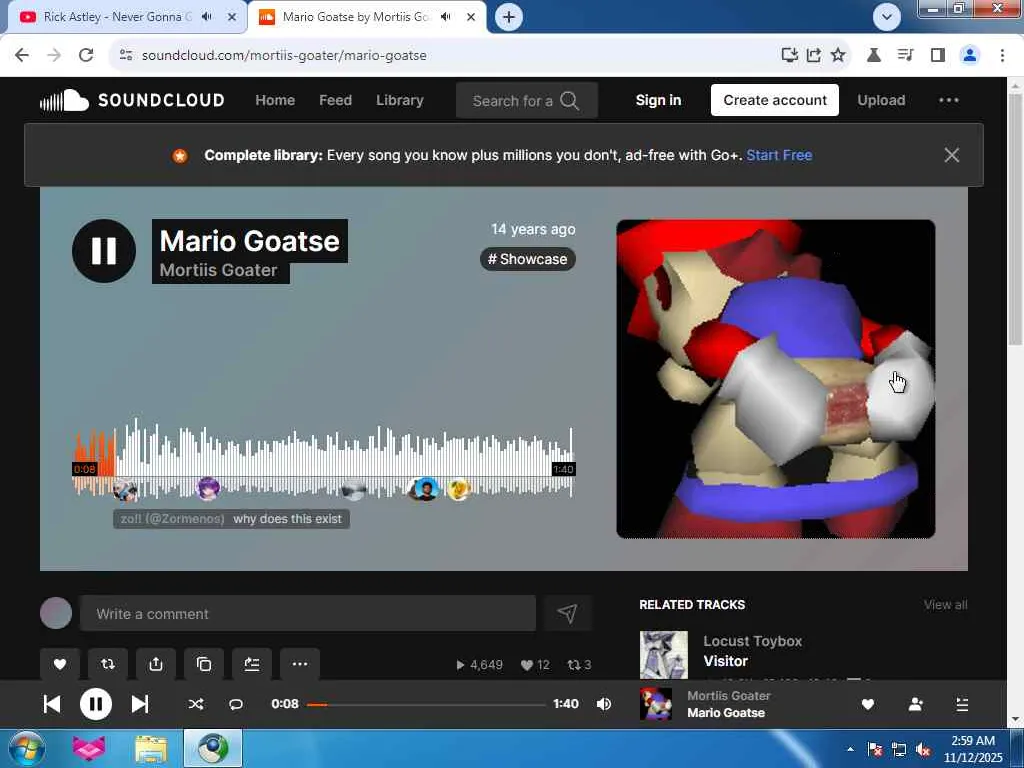1024x768 pixels.
Task: Open the Chrome profile avatar
Action: (x=970, y=56)
